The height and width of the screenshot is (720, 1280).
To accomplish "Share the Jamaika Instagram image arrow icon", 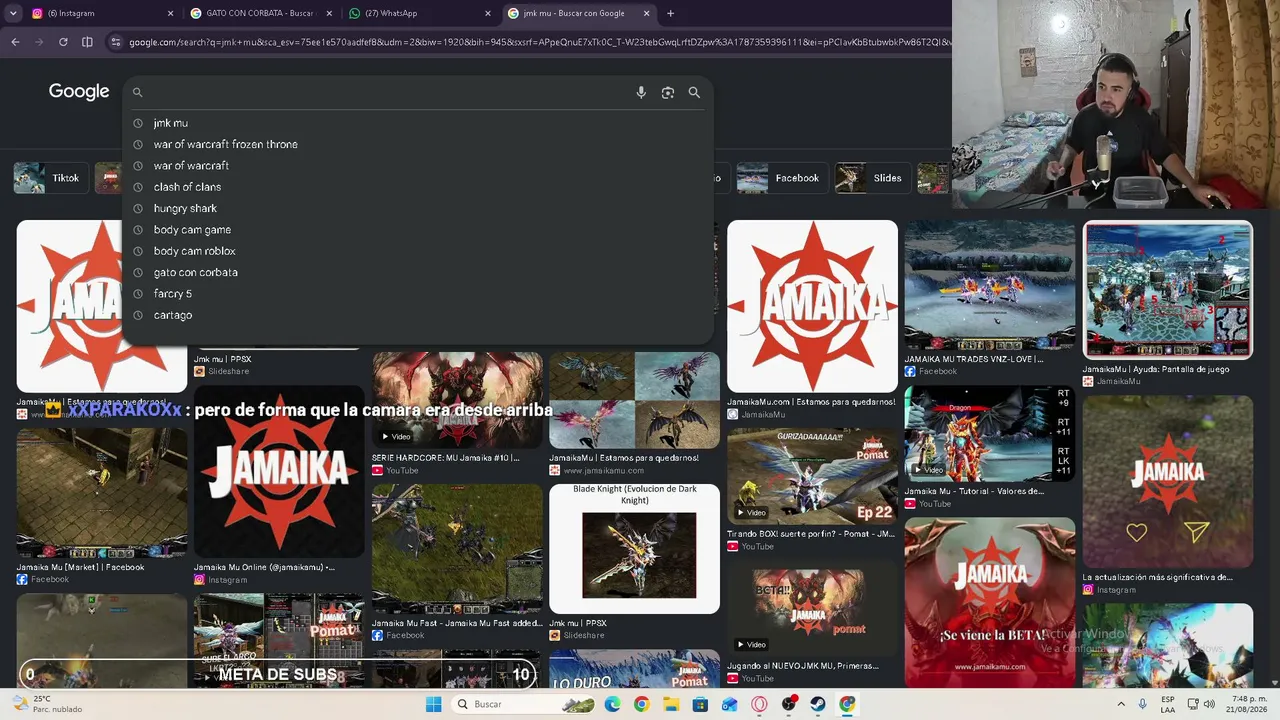I will point(1197,532).
